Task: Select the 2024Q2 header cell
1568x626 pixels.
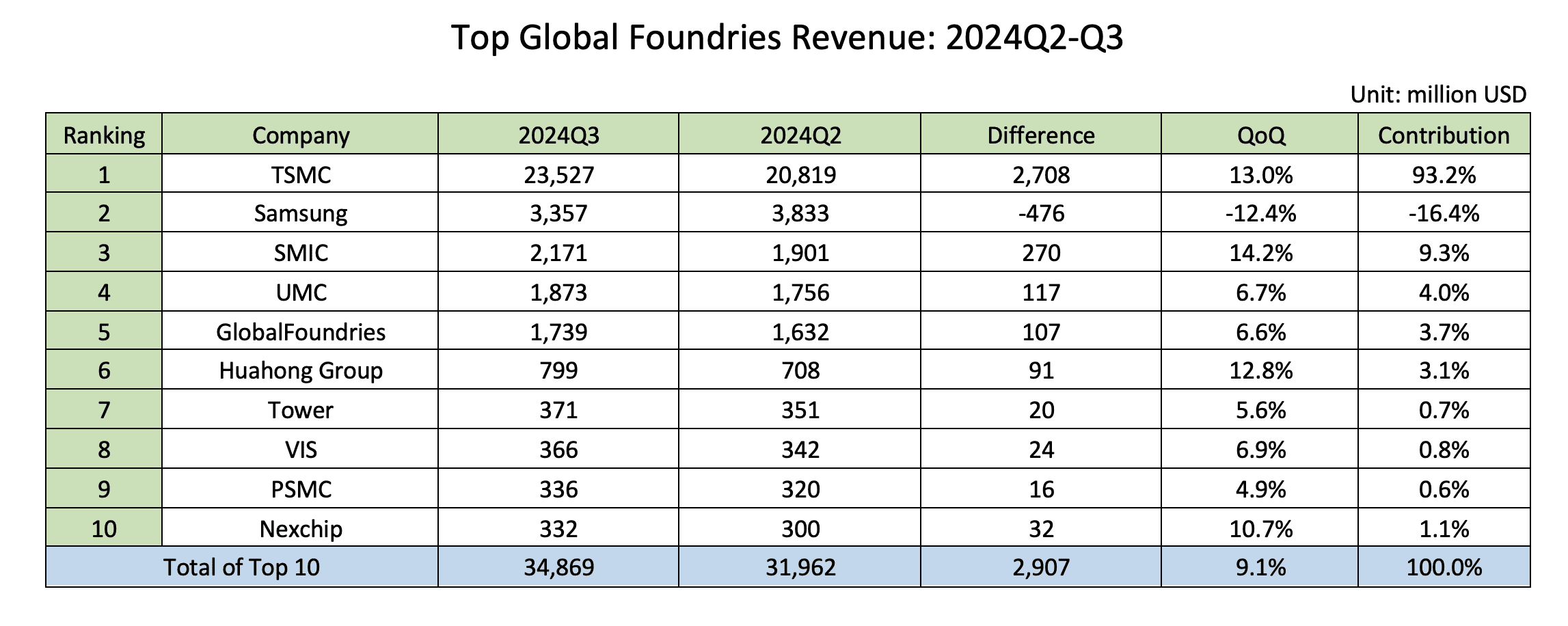Action: click(800, 135)
